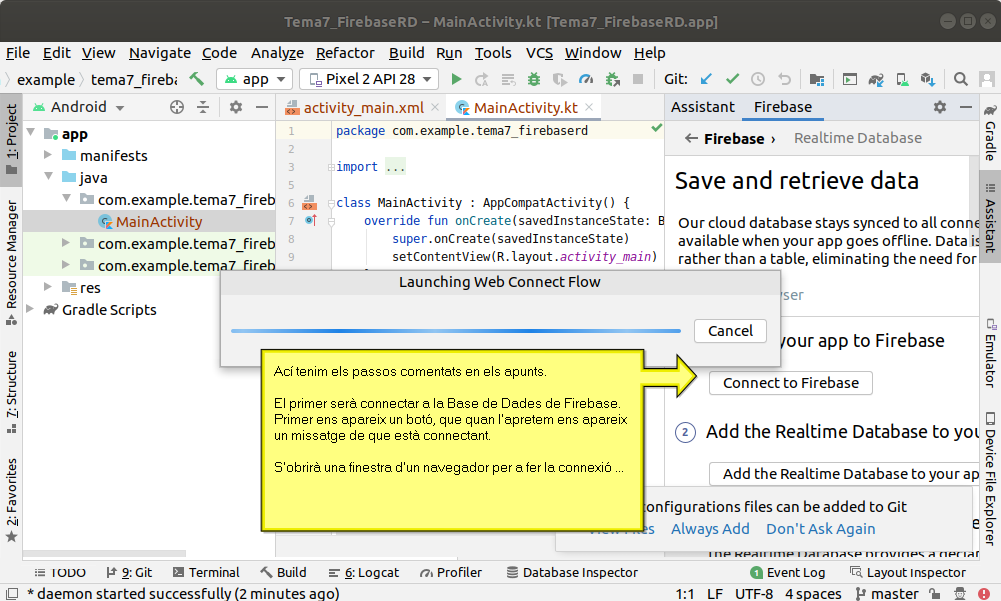The image size is (1001, 601).
Task: Click the Always Add link
Action: (x=710, y=529)
